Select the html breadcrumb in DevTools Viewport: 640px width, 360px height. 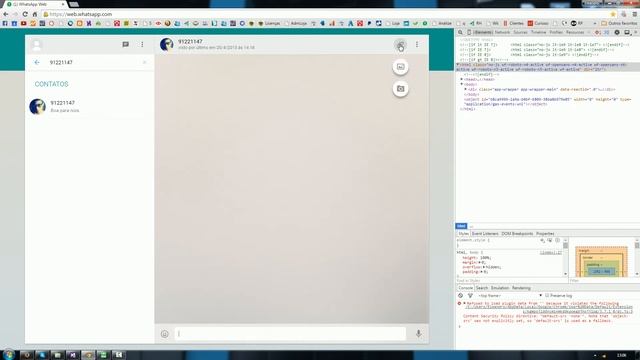461,226
